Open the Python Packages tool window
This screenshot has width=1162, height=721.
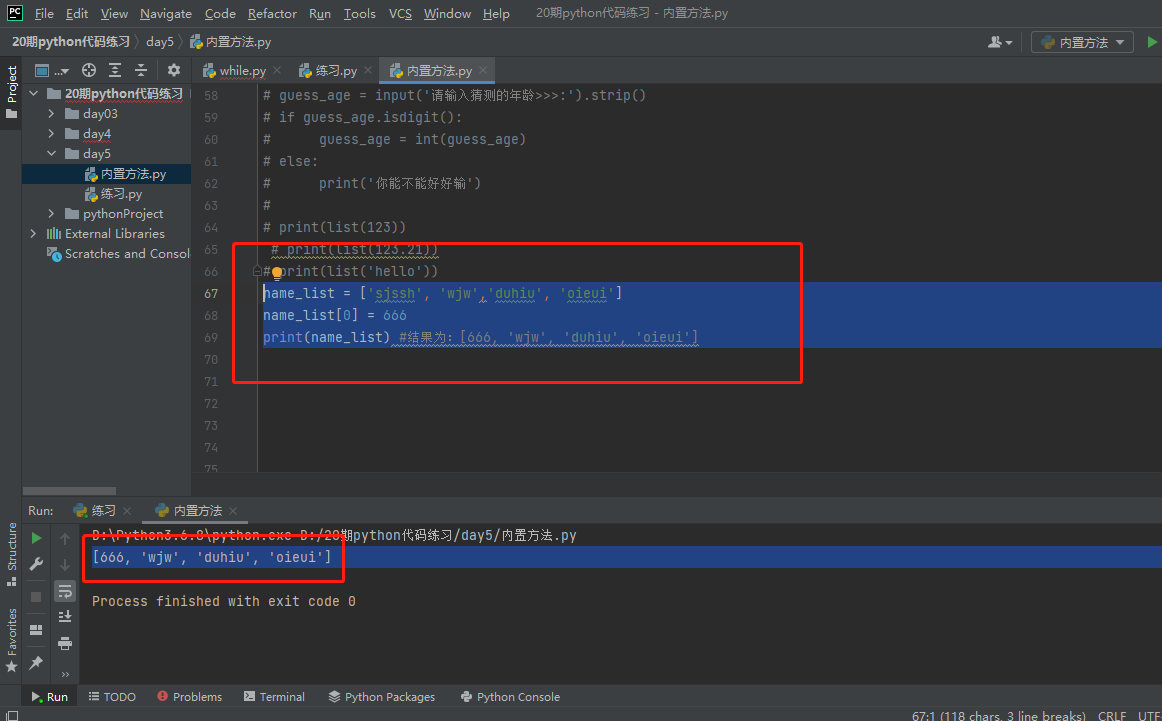[382, 697]
